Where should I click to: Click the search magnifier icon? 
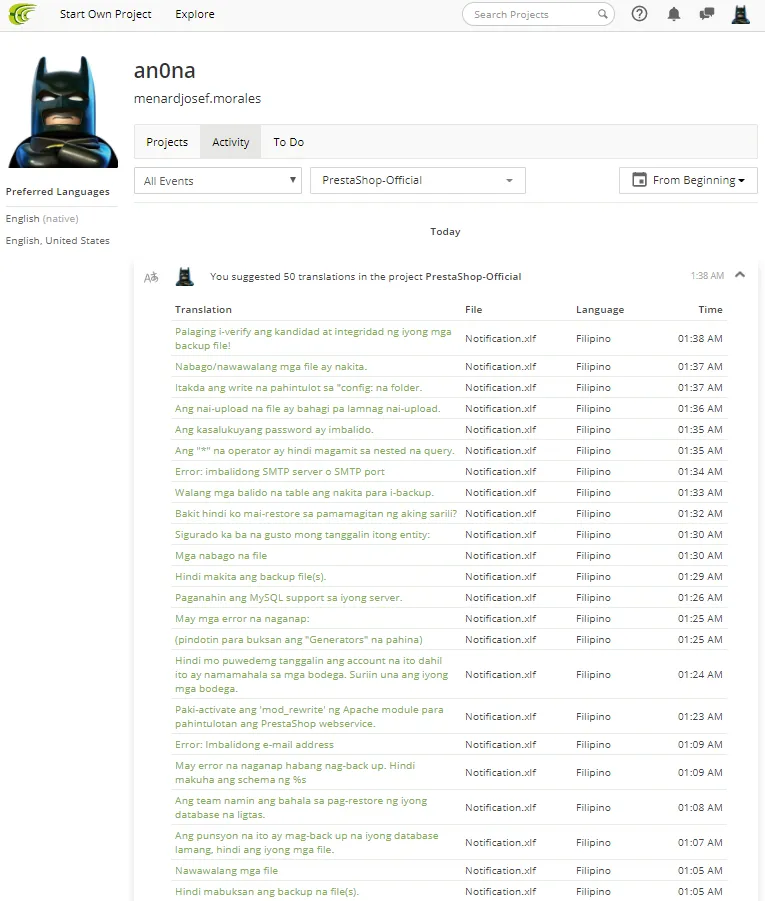pos(602,14)
